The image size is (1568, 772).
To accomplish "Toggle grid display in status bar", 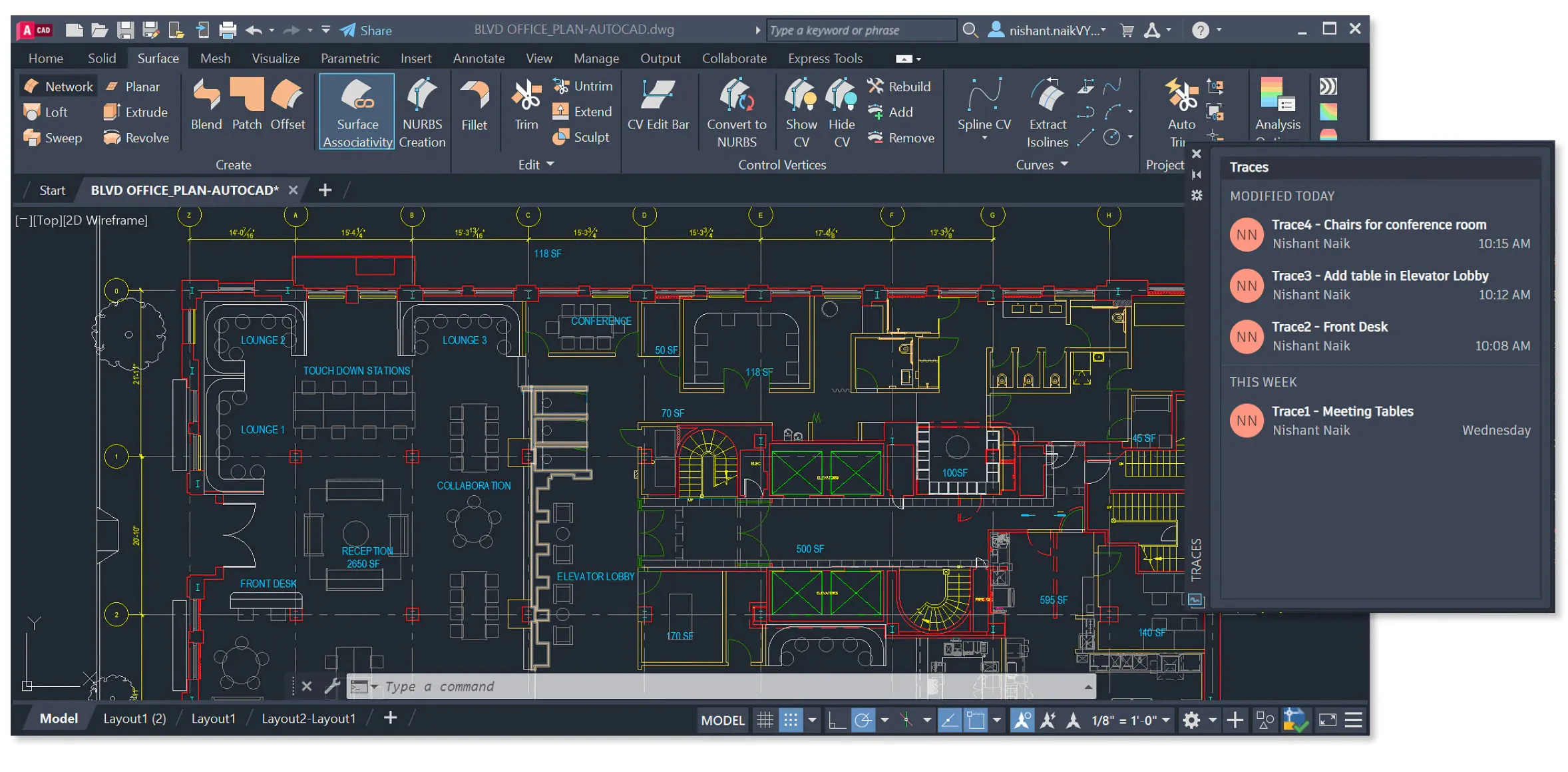I will click(764, 719).
